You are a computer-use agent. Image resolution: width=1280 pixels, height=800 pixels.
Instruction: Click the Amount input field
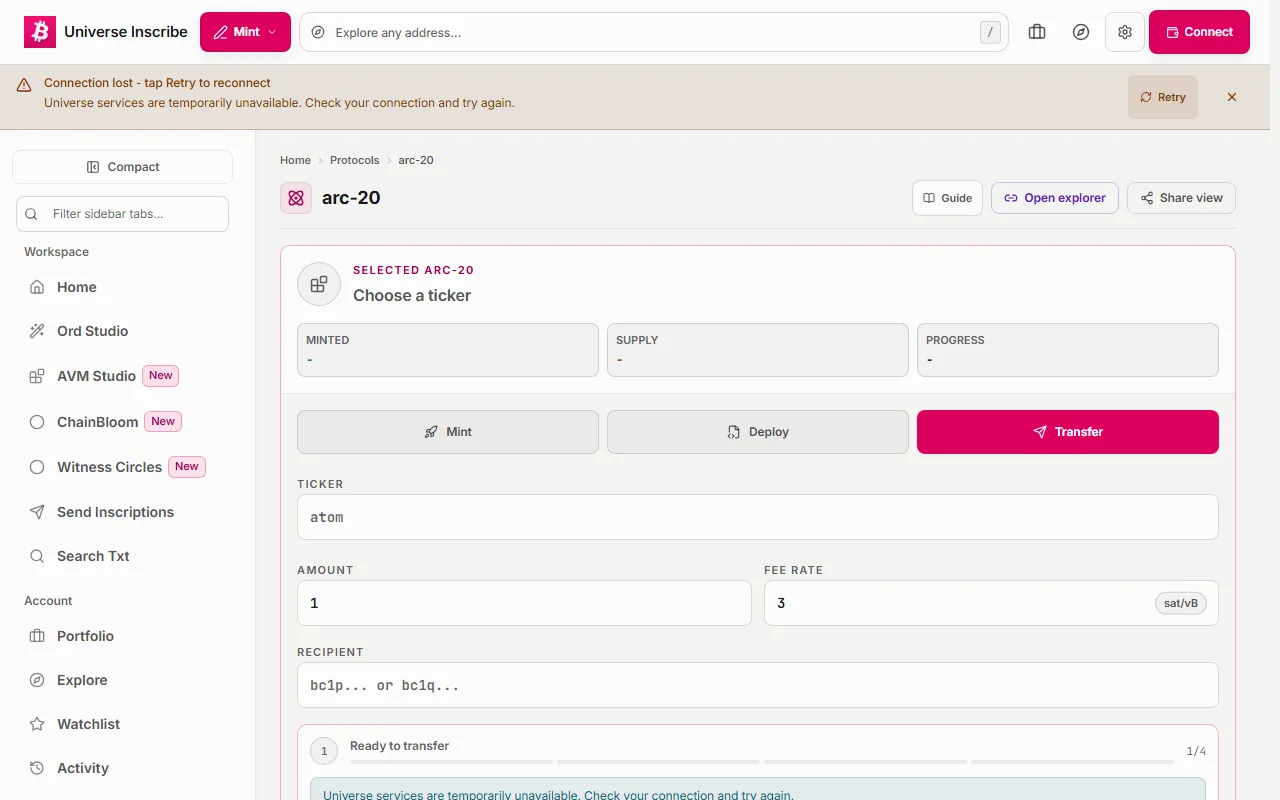[x=524, y=603]
